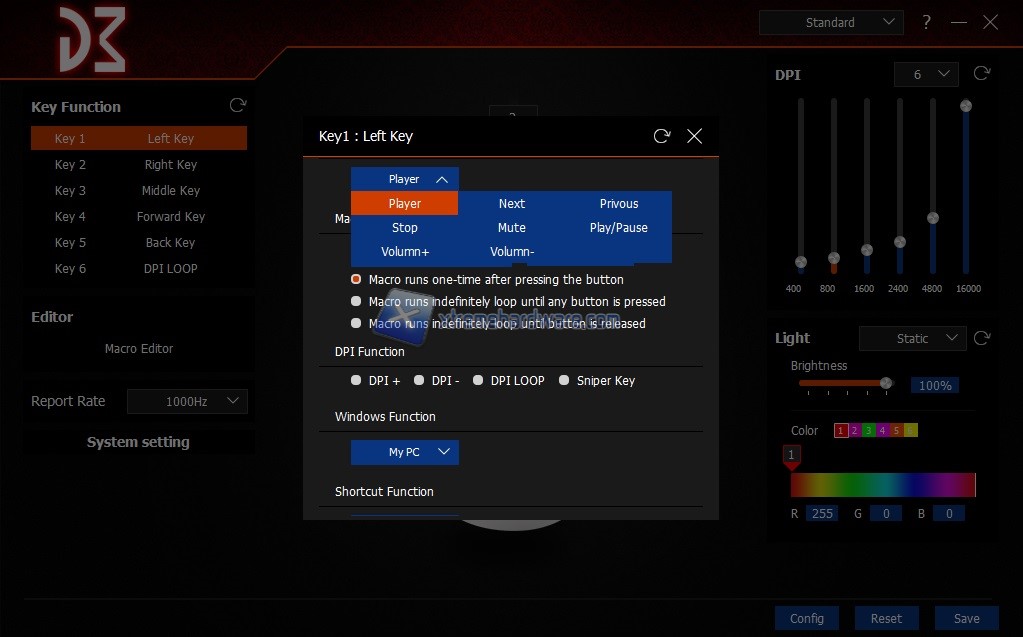
Task: Open the Macro Editor
Action: [139, 349]
